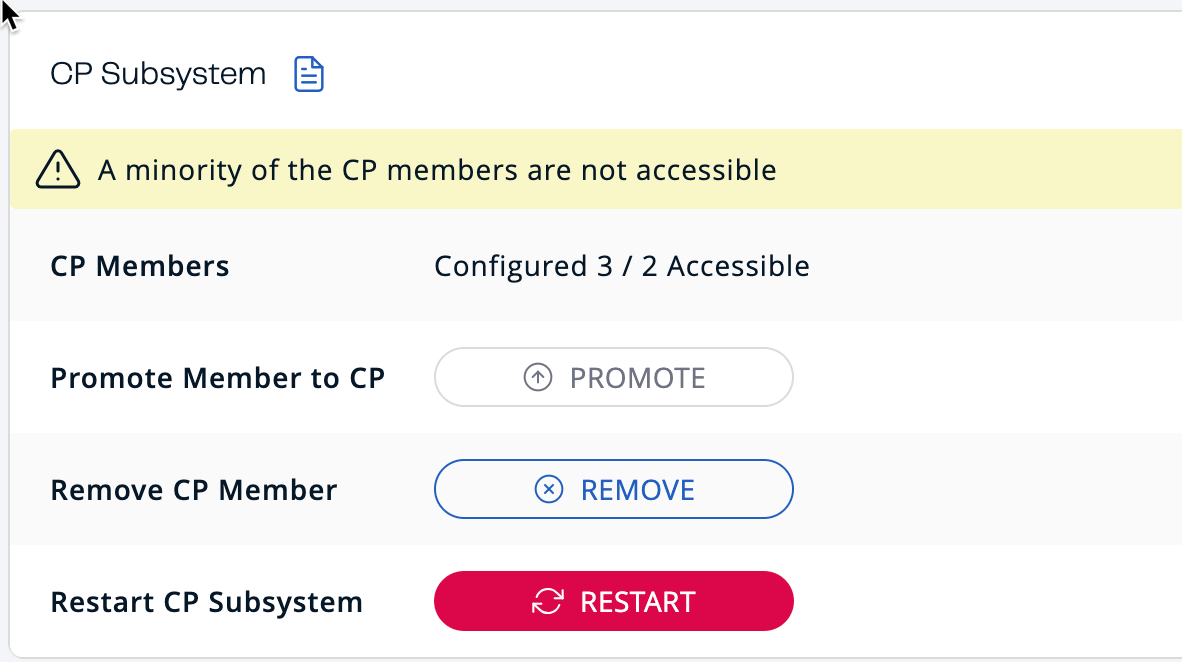Trigger the RESTART action
This screenshot has height=662, width=1182.
613,601
